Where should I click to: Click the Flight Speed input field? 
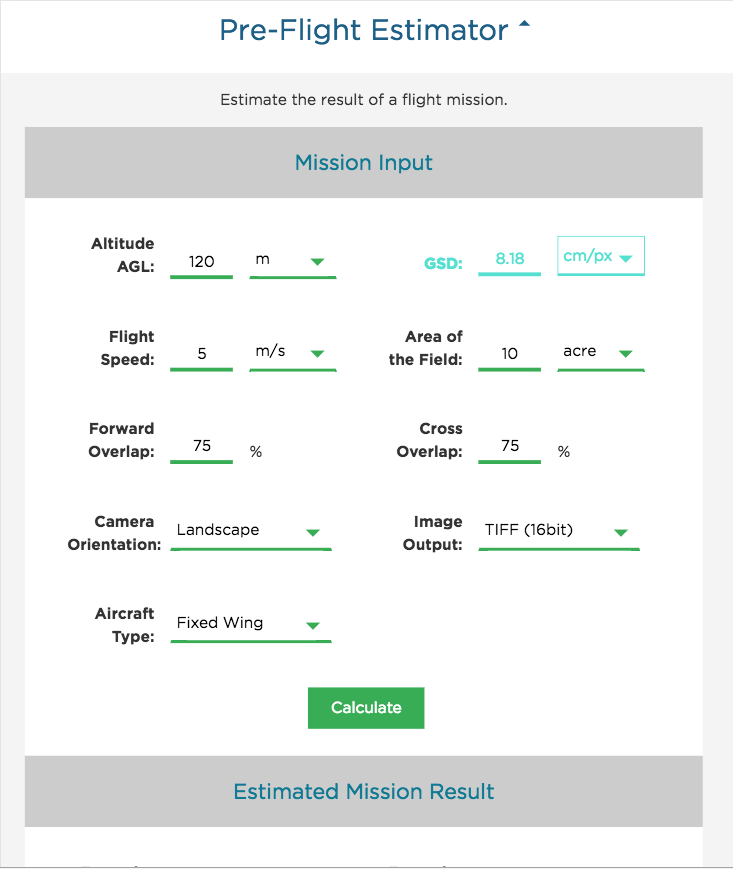click(201, 355)
